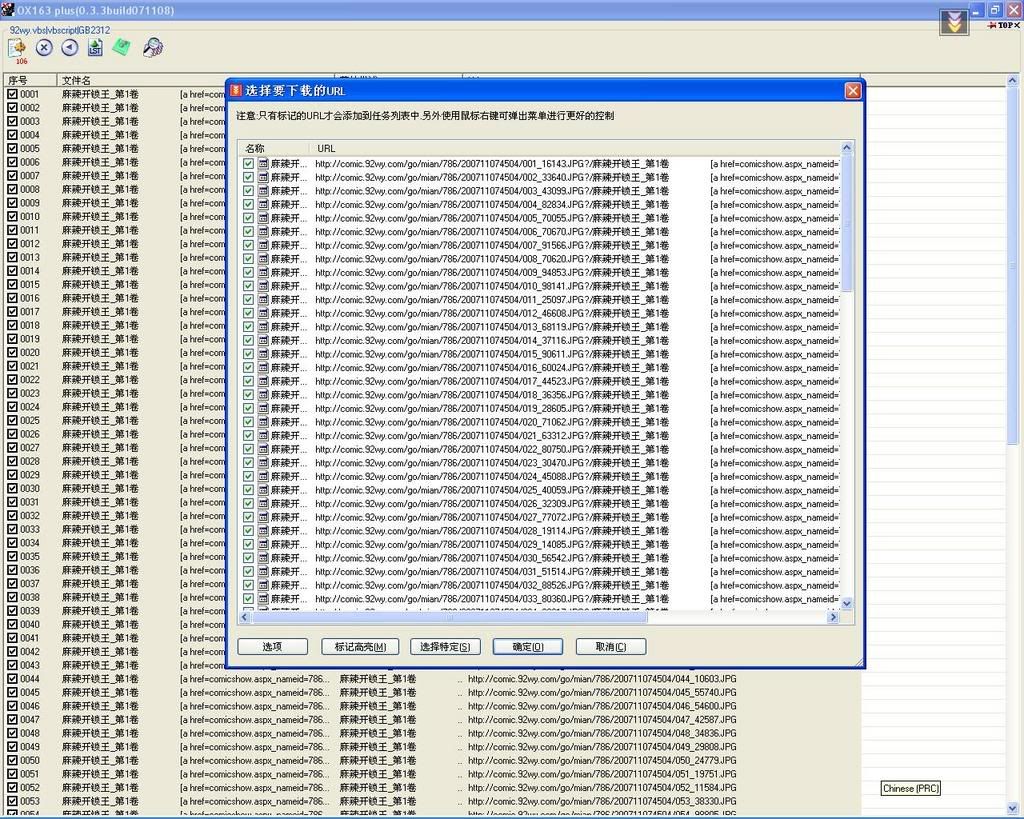Viewport: 1024px width, 819px height.
Task: Select the 003_43099.JPG URL text in dialog
Action: click(492, 191)
